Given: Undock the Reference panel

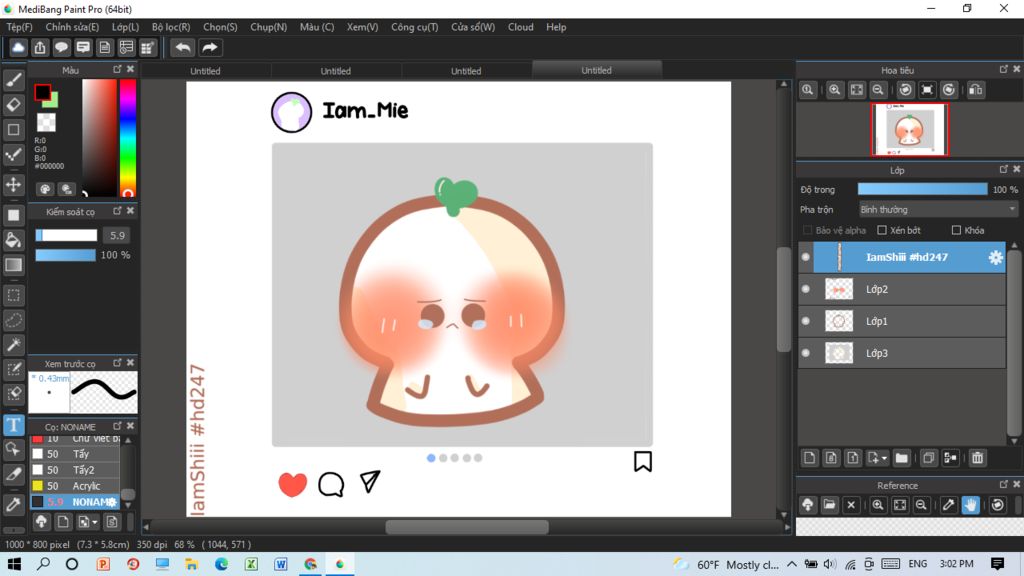Looking at the screenshot, I should 1004,485.
